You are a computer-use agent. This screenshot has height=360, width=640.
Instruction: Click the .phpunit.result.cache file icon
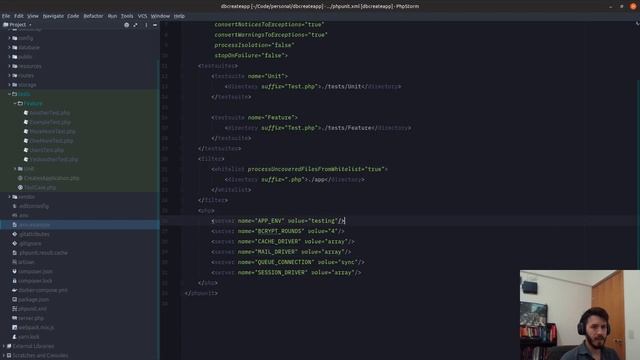pyautogui.click(x=15, y=253)
